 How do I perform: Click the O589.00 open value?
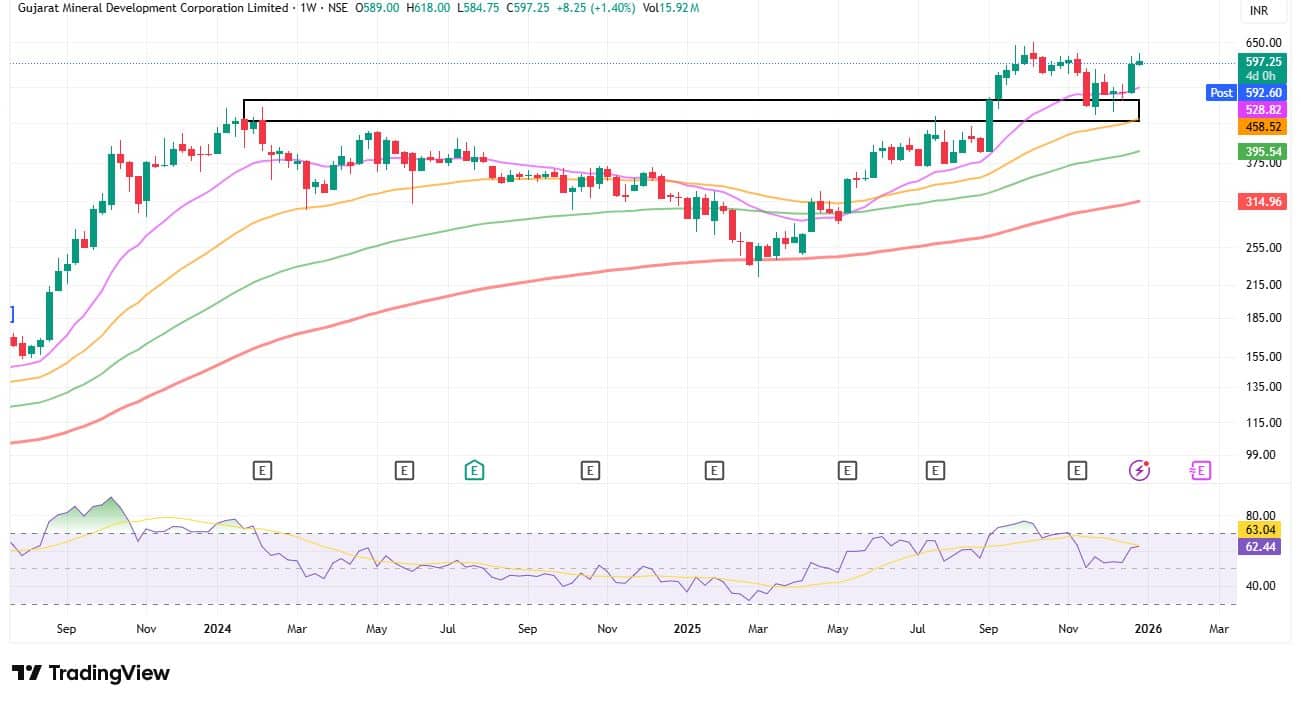click(378, 8)
